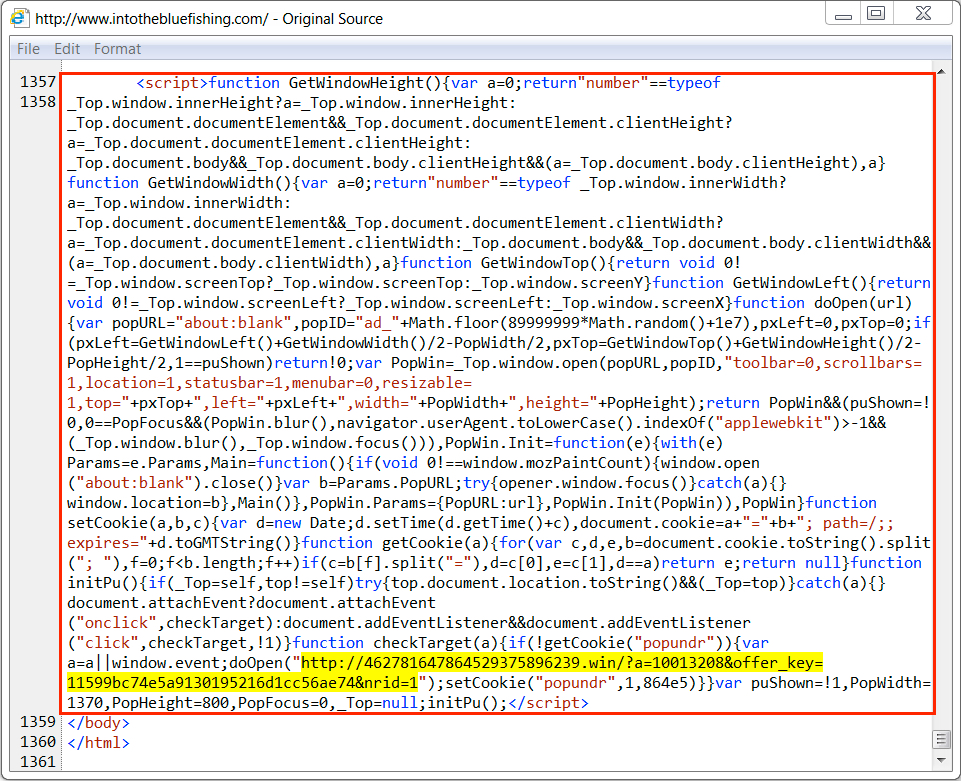Click line number 1361
Screen dimensions: 961x781
[x=37, y=762]
